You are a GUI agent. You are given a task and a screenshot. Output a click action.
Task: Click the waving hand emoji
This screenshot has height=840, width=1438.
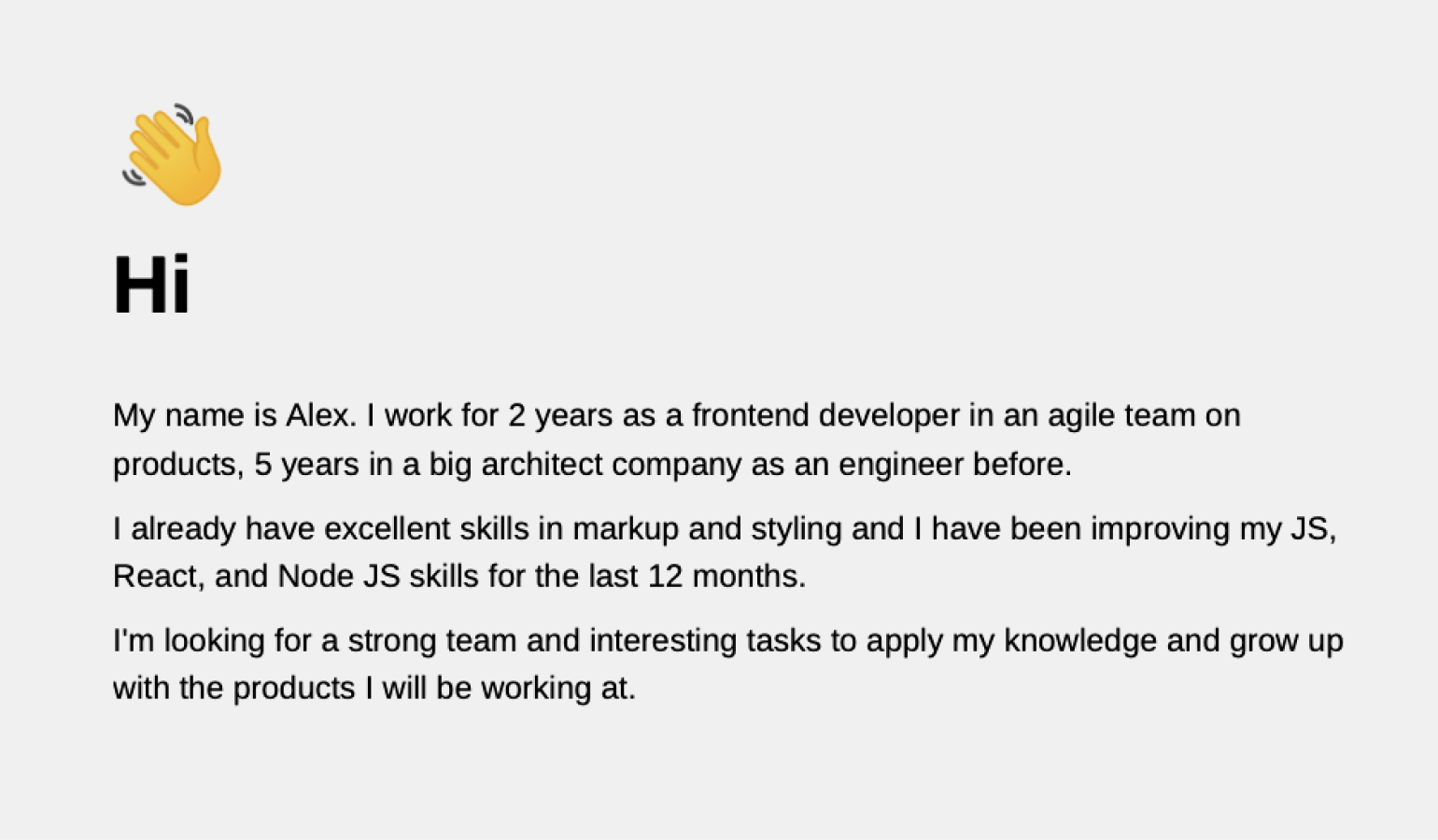(173, 155)
